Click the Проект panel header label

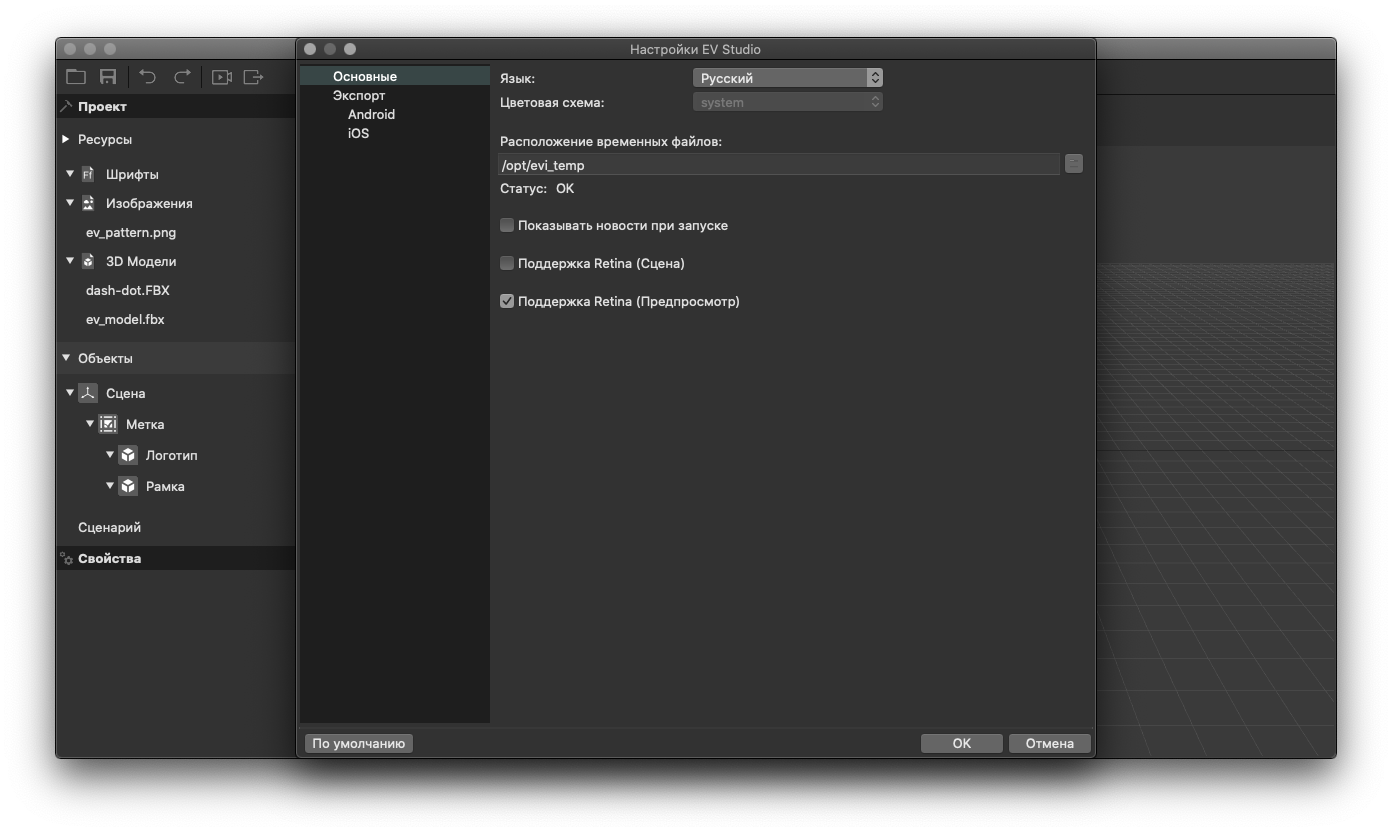pyautogui.click(x=103, y=106)
